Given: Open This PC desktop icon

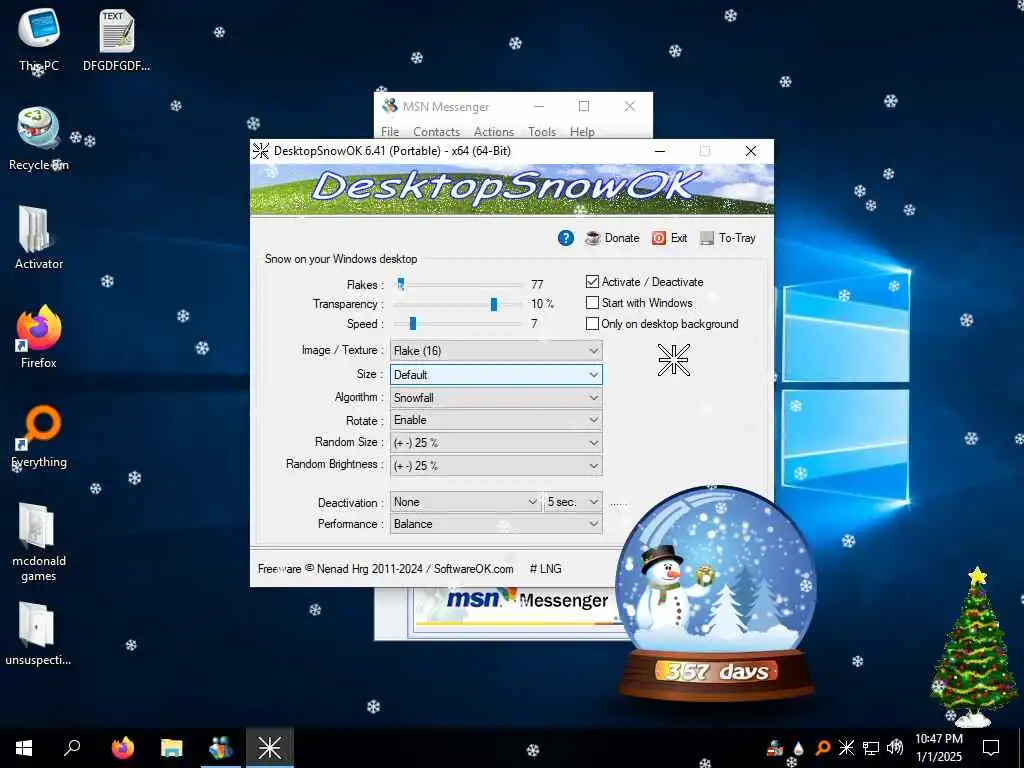Looking at the screenshot, I should pos(39,40).
